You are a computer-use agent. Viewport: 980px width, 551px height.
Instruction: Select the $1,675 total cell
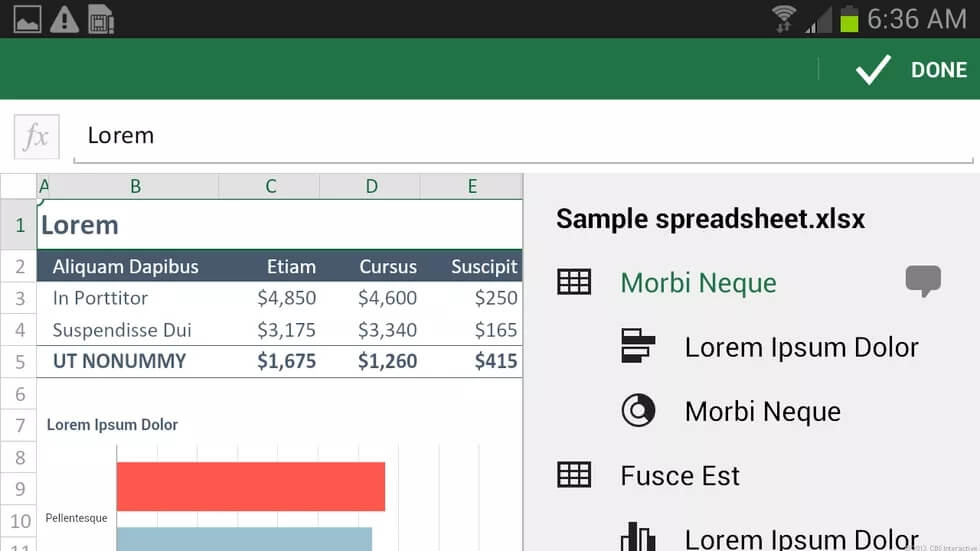269,362
